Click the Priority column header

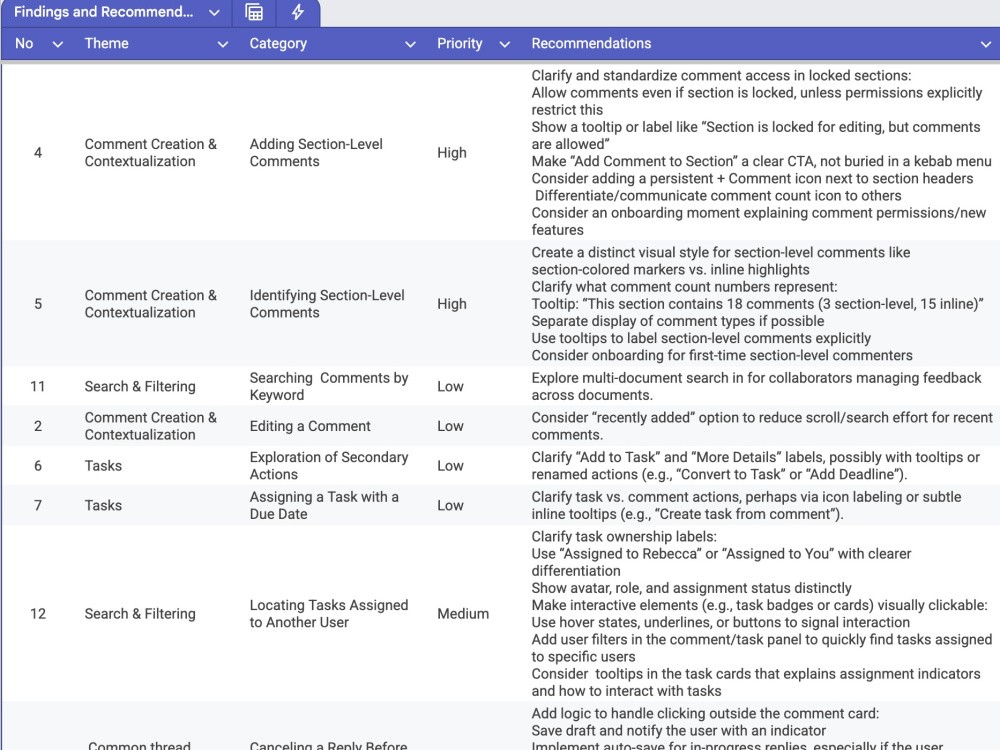coord(460,43)
